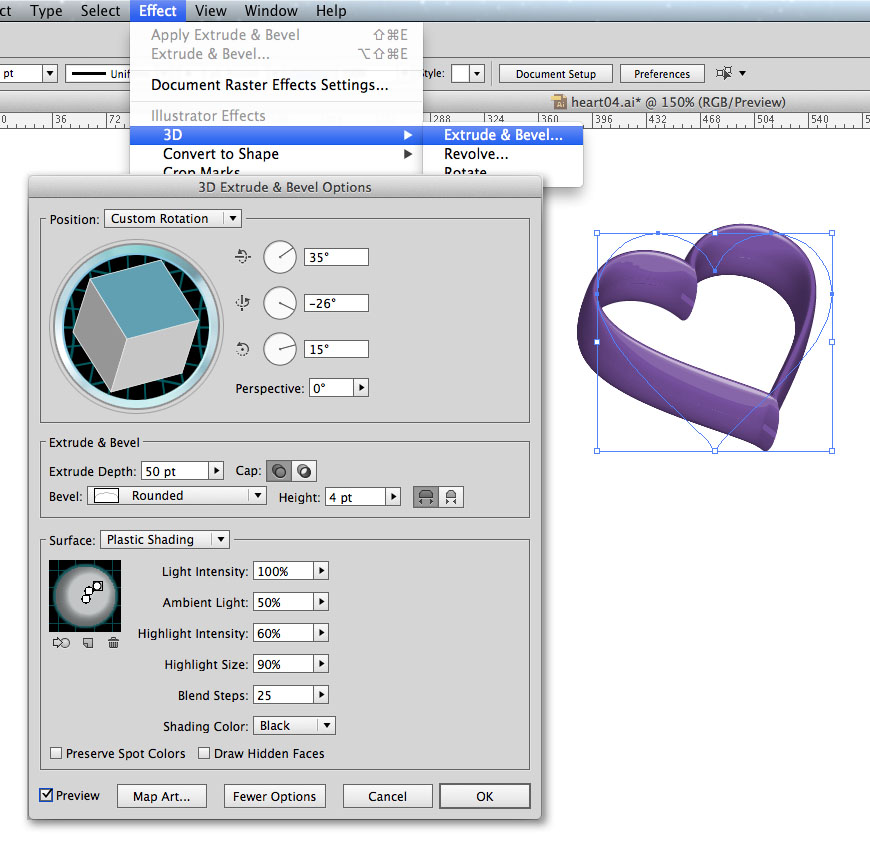
Task: Click the delete light trash icon
Action: coord(113,643)
